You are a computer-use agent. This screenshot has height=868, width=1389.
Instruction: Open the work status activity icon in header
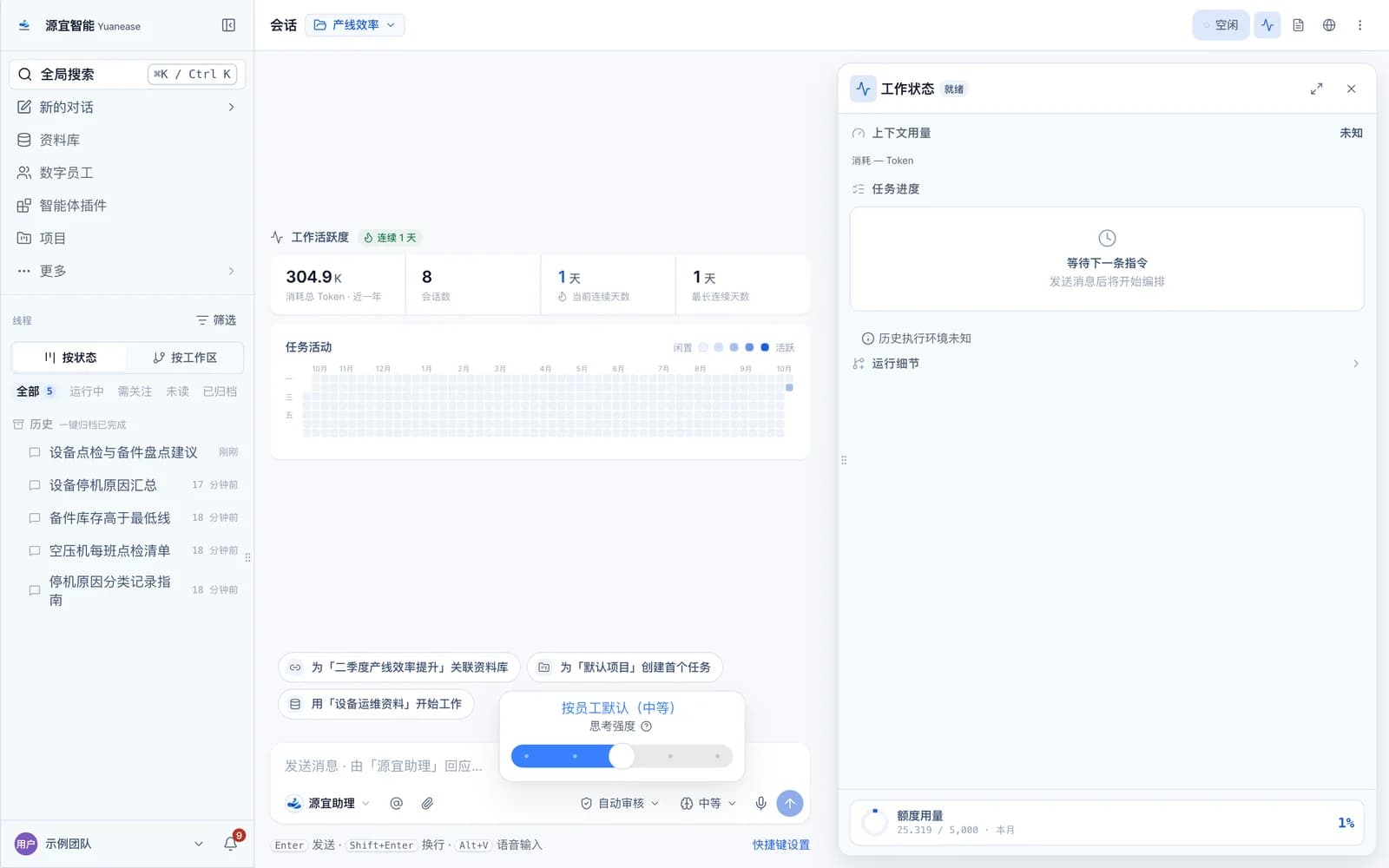pos(1267,25)
